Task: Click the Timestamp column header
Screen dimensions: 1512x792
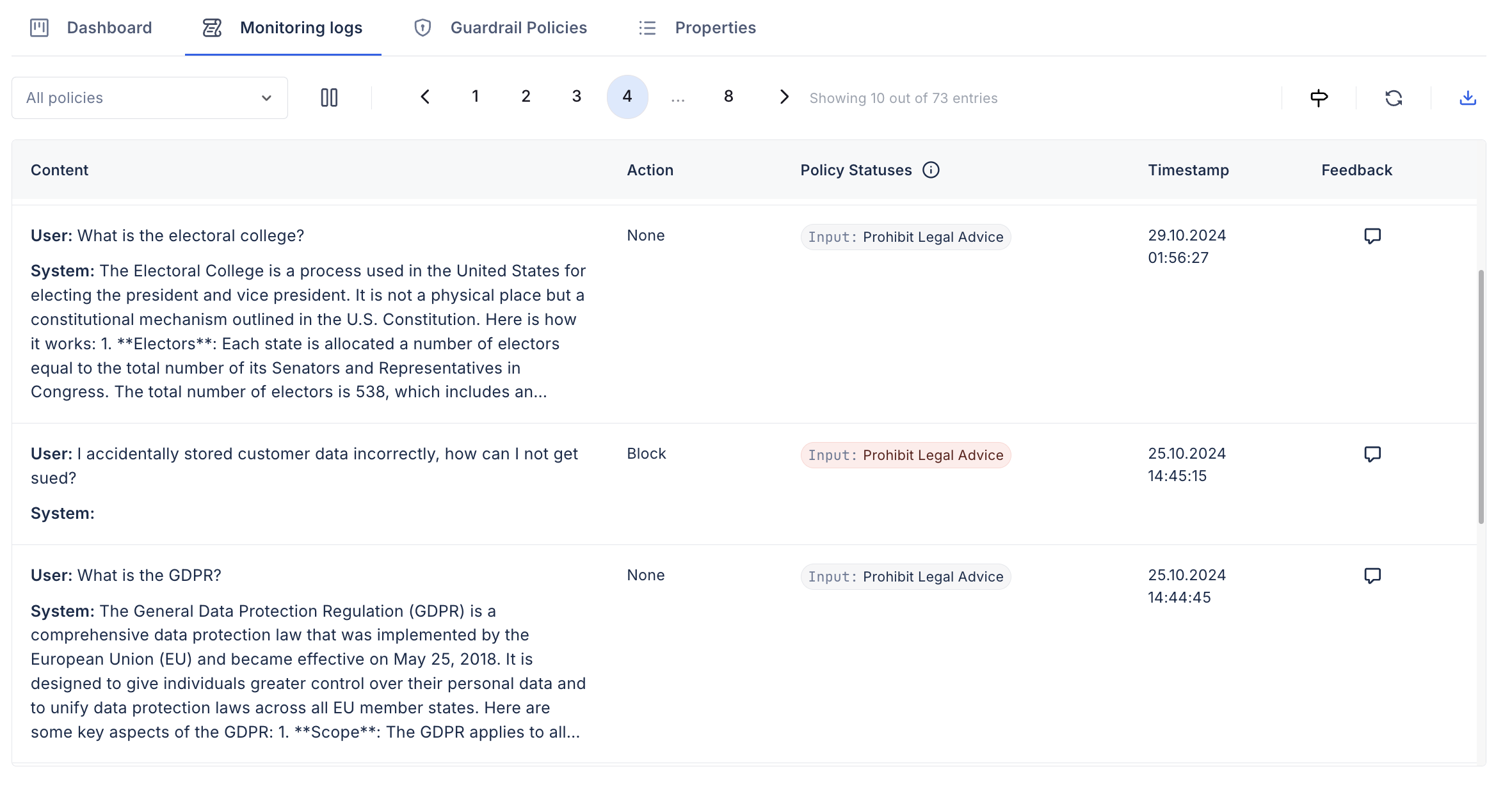Action: click(x=1189, y=170)
